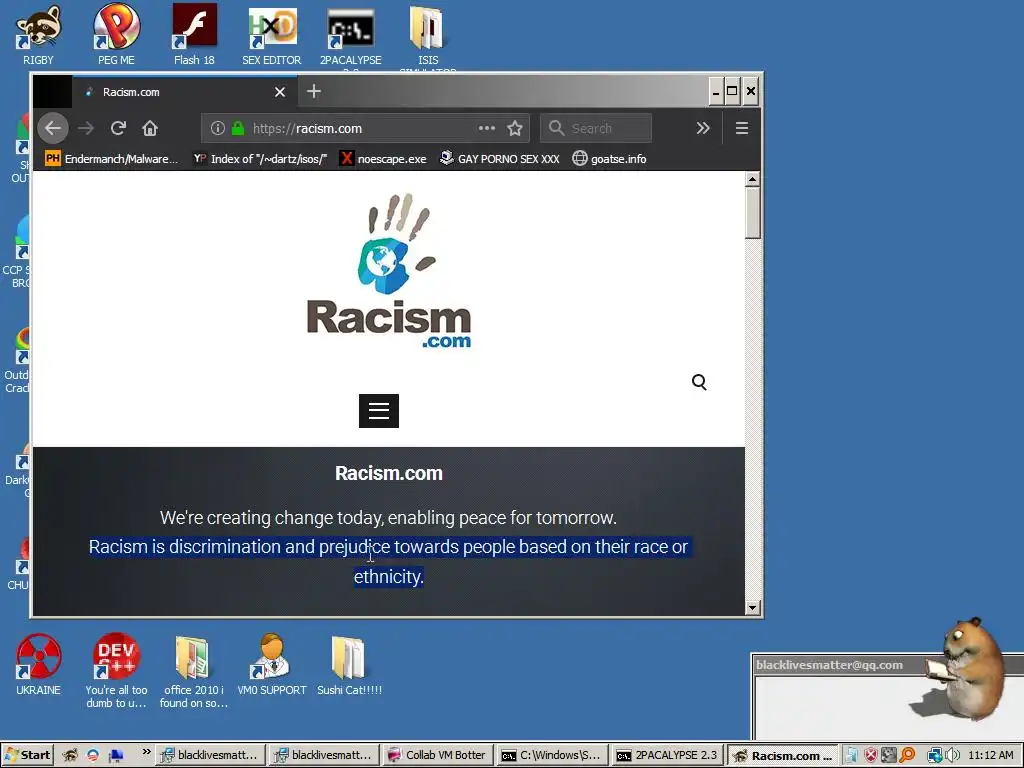This screenshot has width=1024, height=768.
Task: Expand the browser toolbar overflow chevrons
Action: pyautogui.click(x=703, y=128)
